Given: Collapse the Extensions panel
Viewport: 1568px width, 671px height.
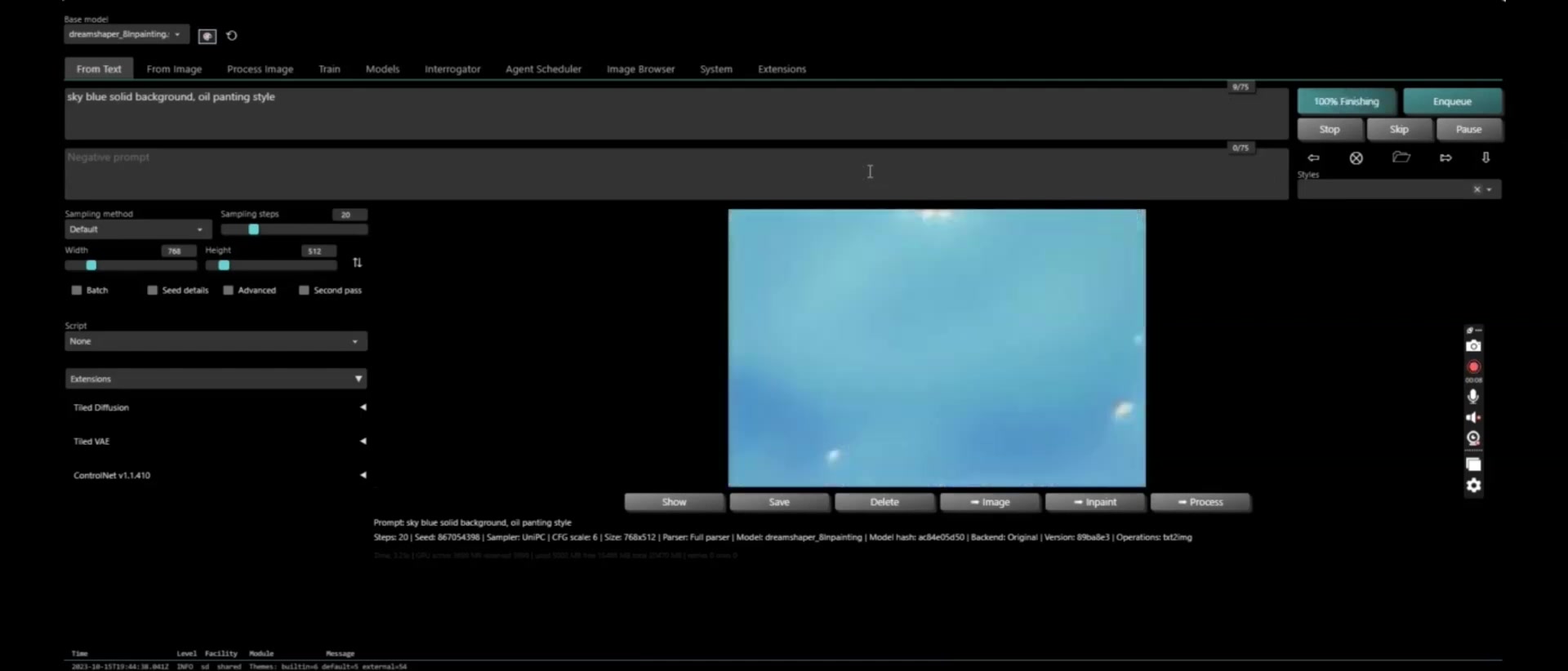Looking at the screenshot, I should coord(216,379).
